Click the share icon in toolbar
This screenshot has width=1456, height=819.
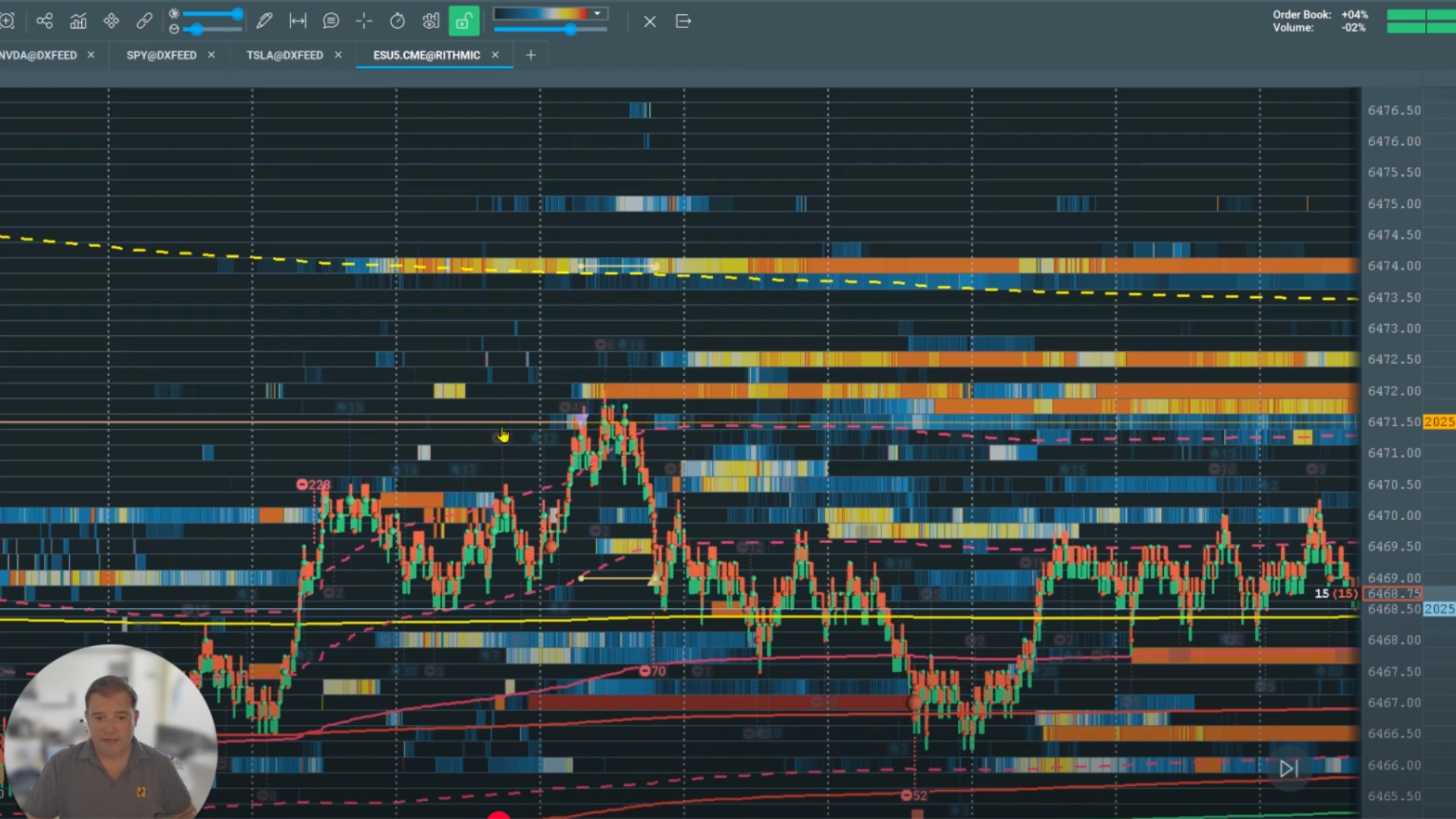click(45, 21)
